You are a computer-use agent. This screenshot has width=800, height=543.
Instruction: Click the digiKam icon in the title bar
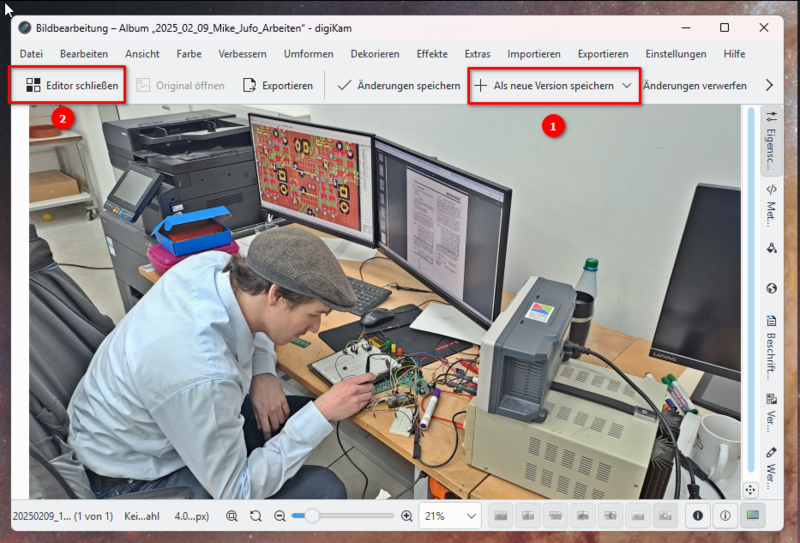pos(24,28)
